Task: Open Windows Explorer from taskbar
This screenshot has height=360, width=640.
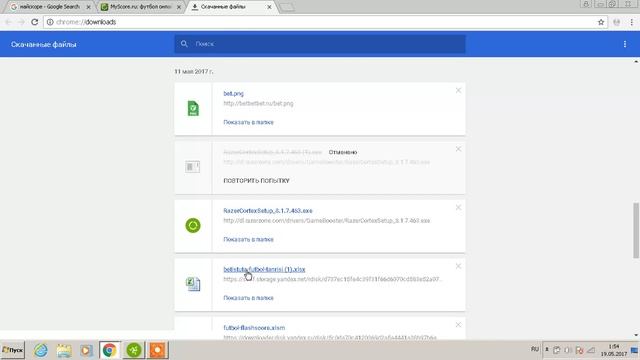Action: point(64,350)
